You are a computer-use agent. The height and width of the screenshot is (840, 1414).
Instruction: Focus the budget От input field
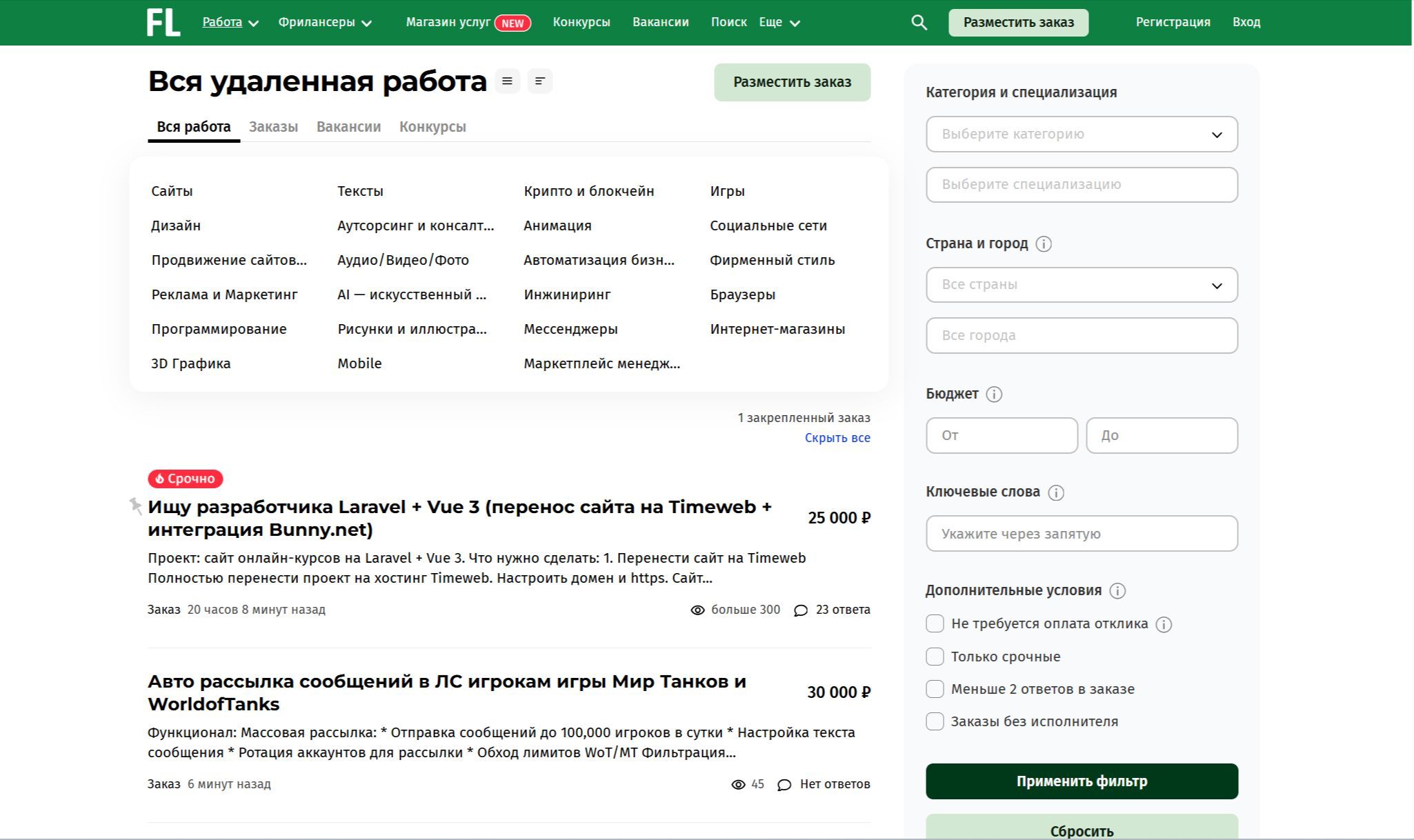coord(1001,435)
